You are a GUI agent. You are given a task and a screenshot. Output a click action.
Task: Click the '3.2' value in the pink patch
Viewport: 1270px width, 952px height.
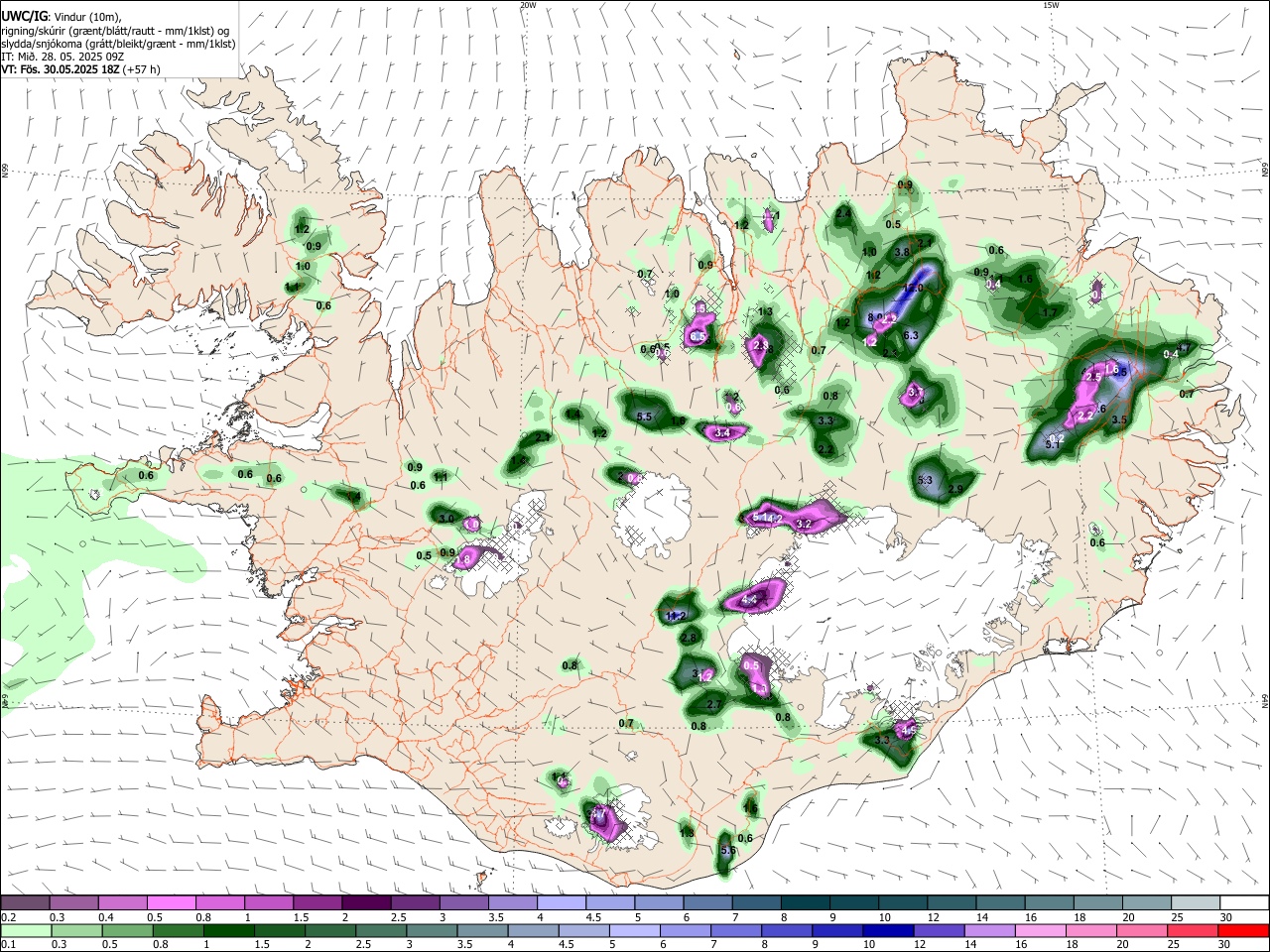[804, 523]
